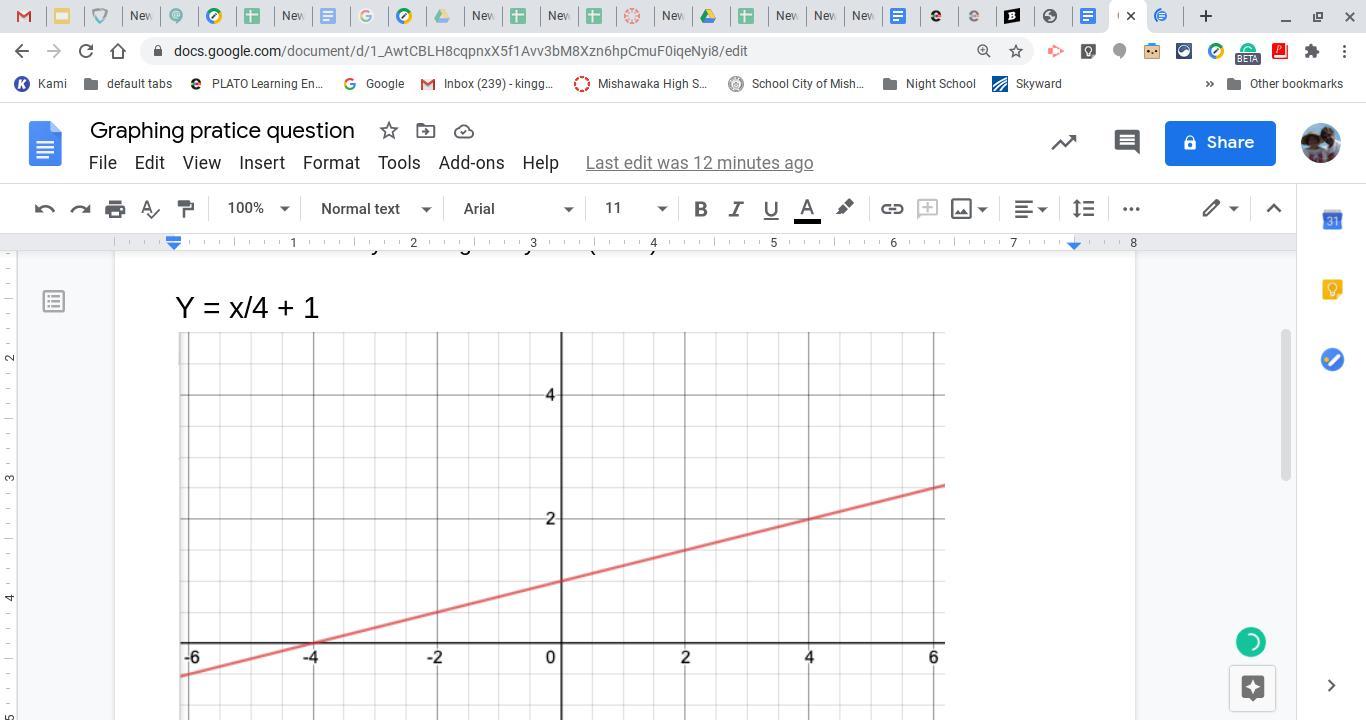Undo the last edit
1366x720 pixels.
pos(44,209)
